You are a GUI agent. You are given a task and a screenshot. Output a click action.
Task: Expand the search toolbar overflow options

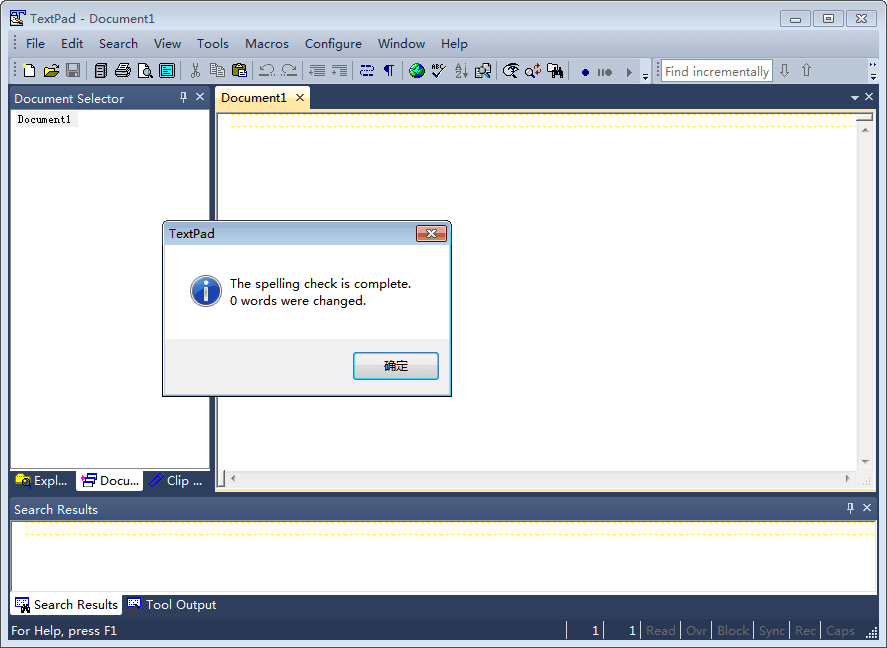tap(873, 71)
